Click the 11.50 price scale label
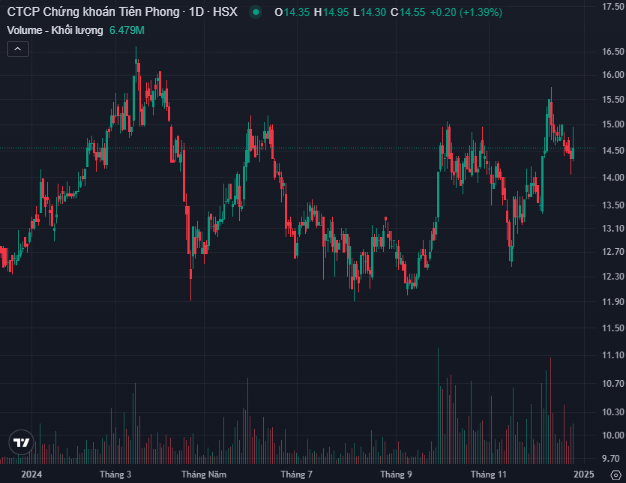This screenshot has height=483, width=626. (613, 328)
